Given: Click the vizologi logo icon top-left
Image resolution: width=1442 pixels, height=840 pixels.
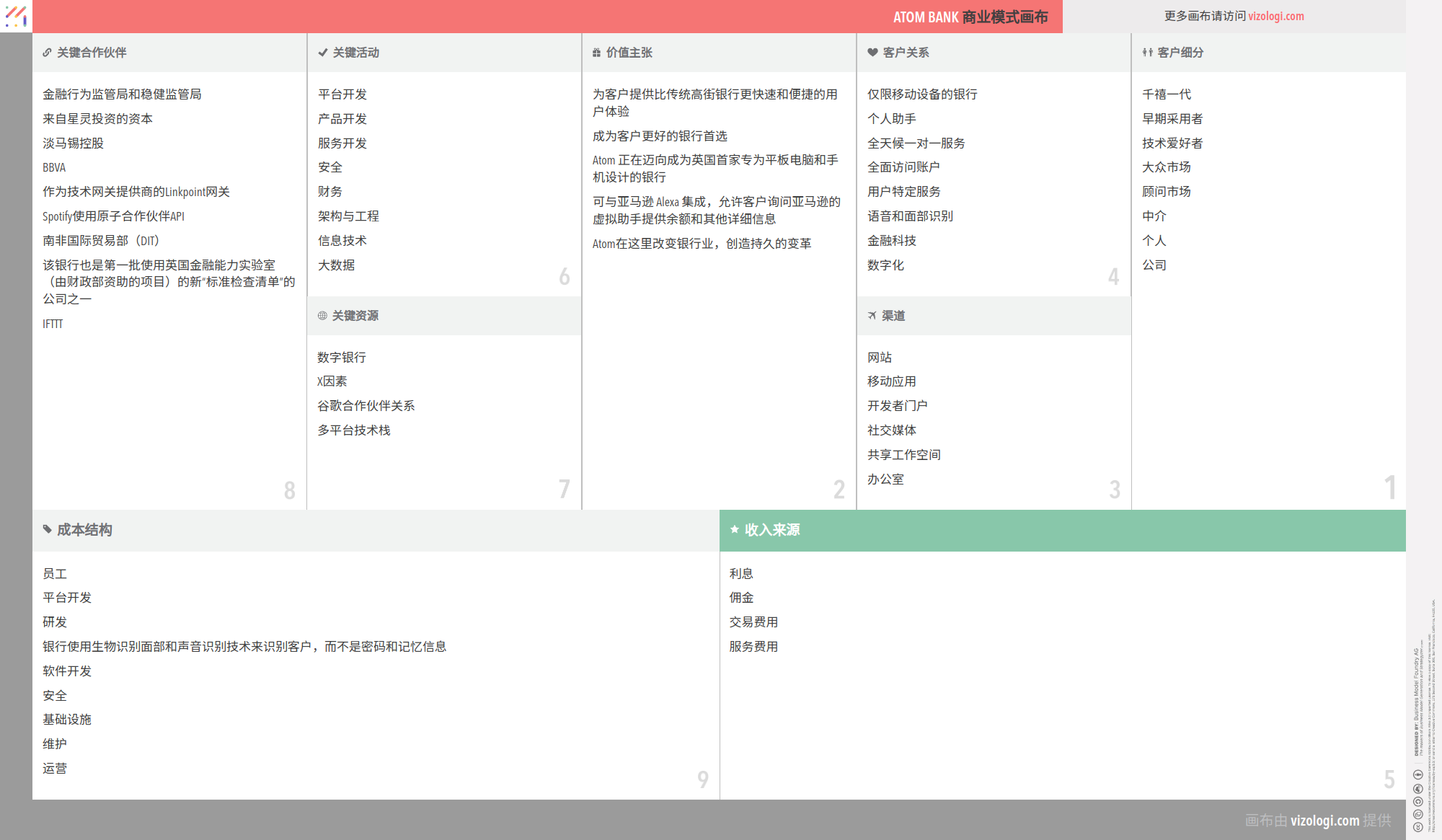Looking at the screenshot, I should click(x=16, y=16).
